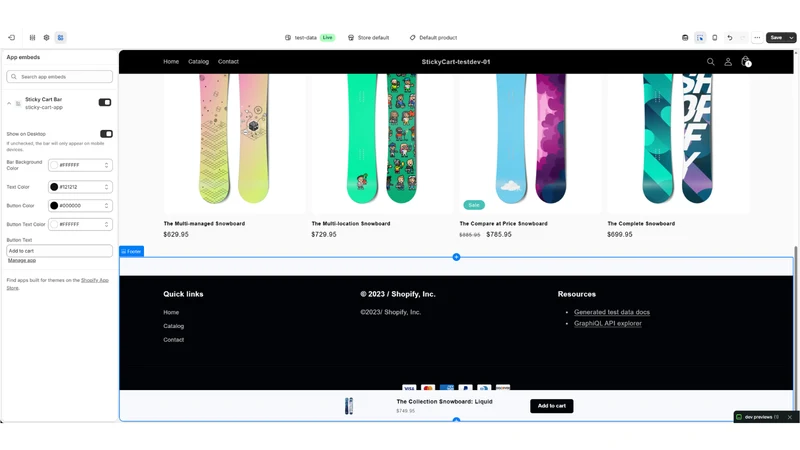Click the Footer section label tag
800x450 pixels.
point(132,252)
